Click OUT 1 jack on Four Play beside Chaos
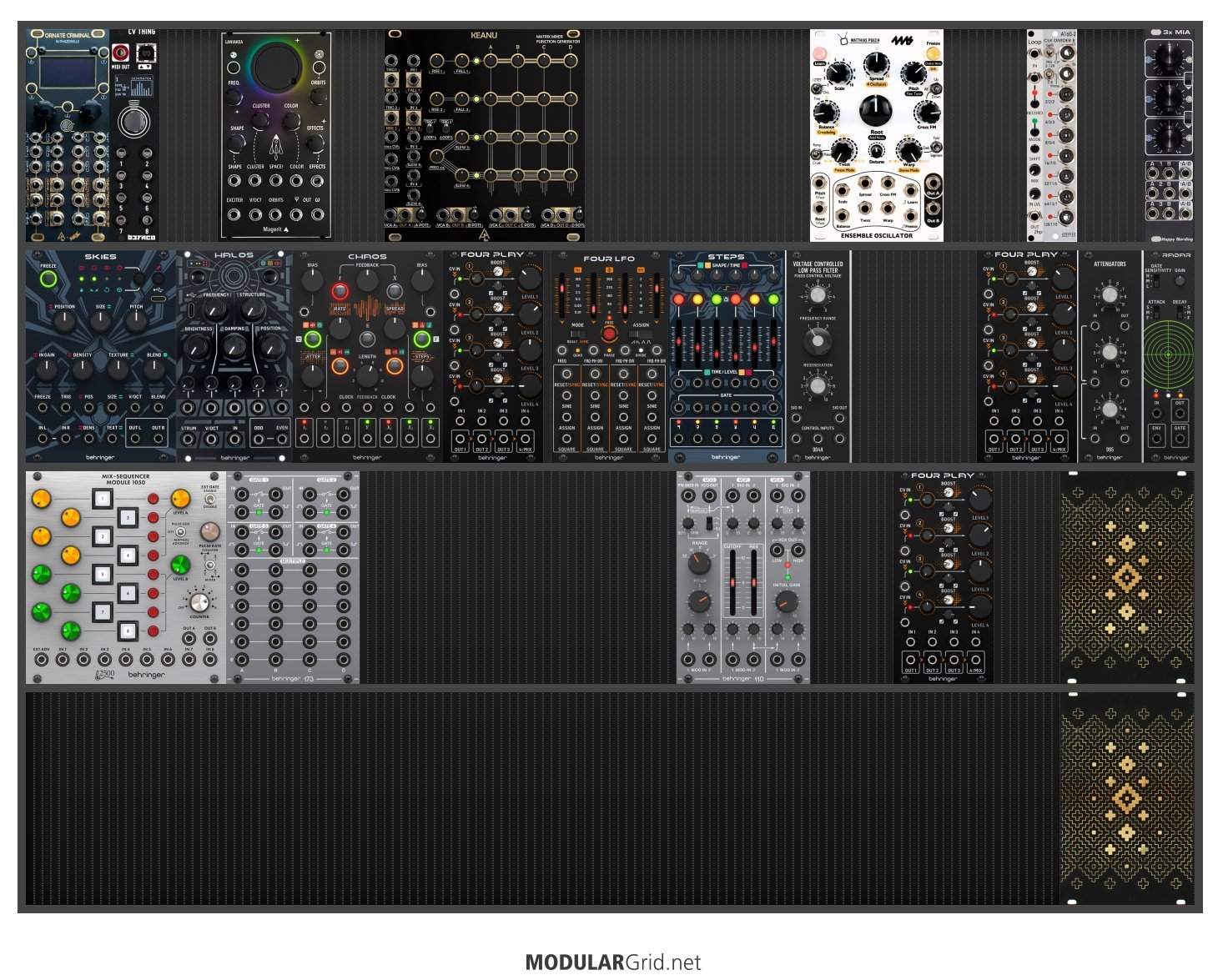This screenshot has height=980, width=1228. pyautogui.click(x=460, y=439)
